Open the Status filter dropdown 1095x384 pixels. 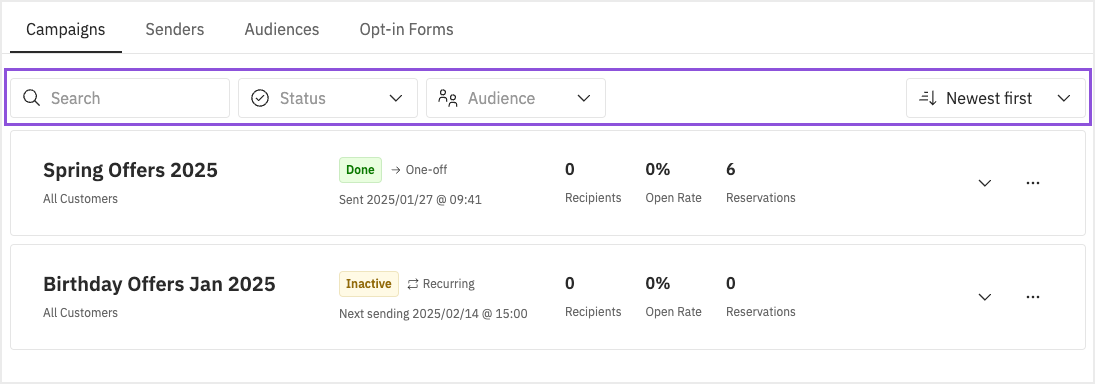pos(328,98)
